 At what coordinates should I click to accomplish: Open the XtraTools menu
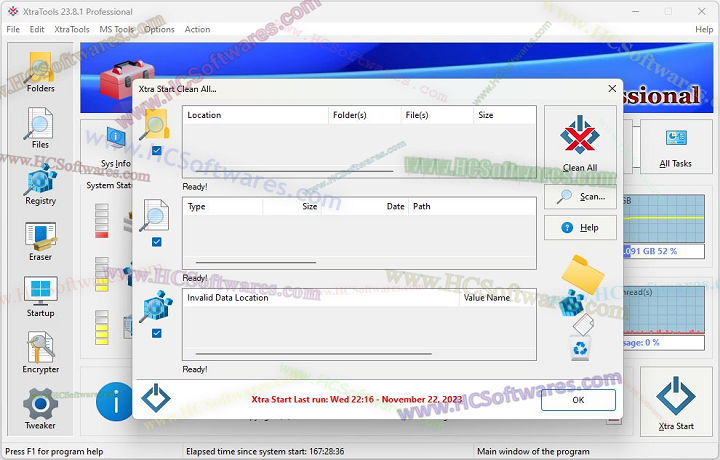72,29
